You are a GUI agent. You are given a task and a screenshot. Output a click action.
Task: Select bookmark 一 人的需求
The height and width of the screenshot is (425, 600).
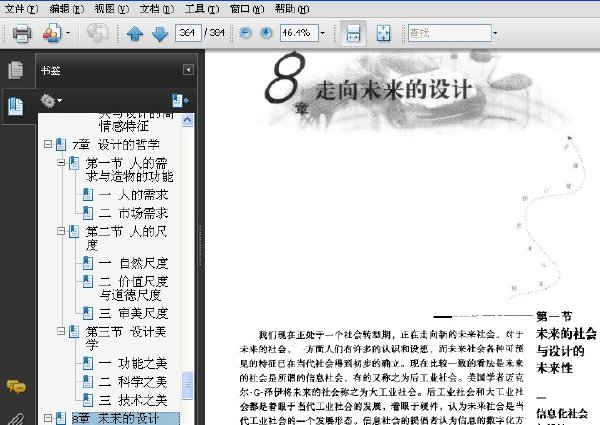coord(133,195)
